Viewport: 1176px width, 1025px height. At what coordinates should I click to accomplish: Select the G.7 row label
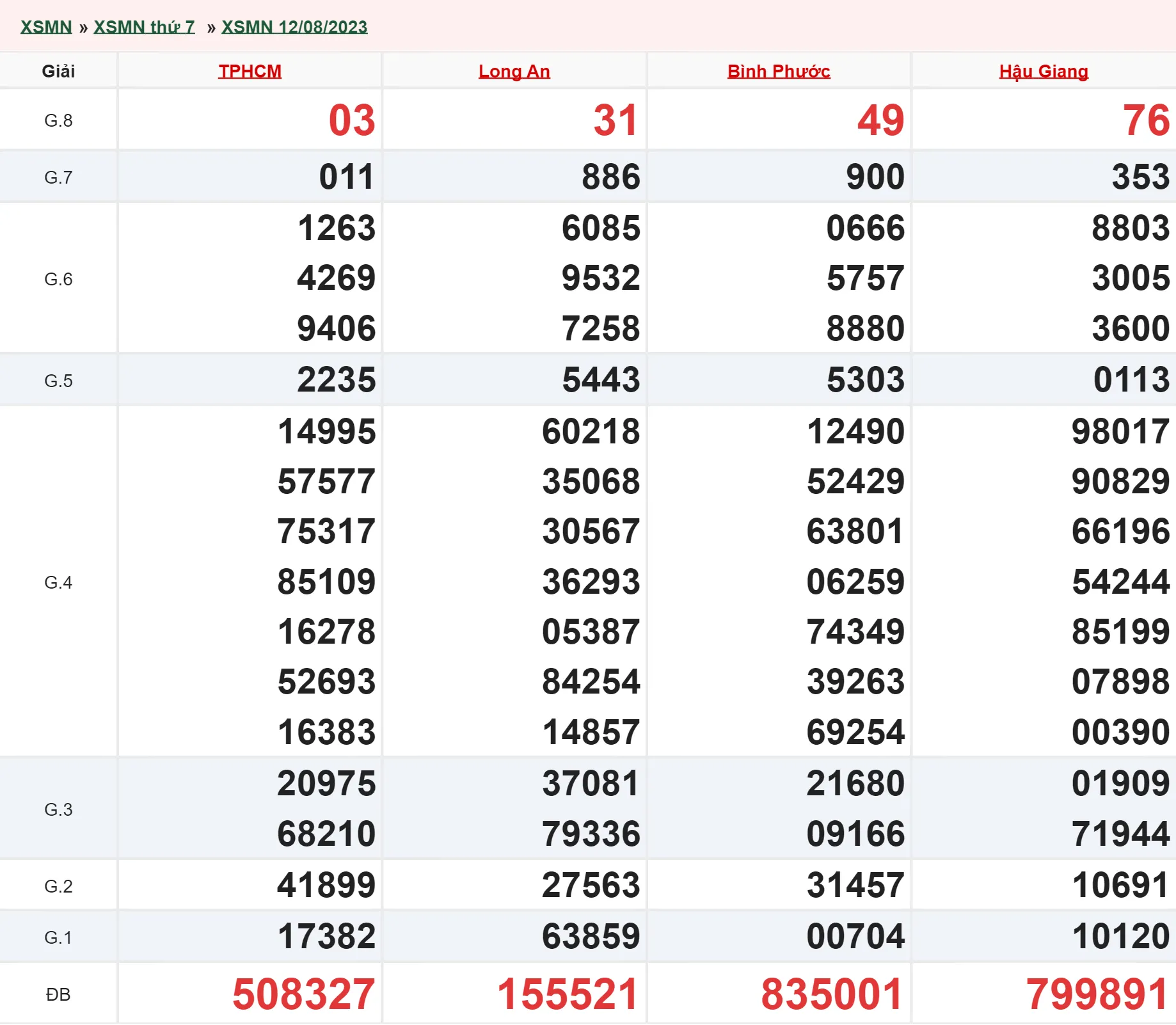tap(58, 177)
